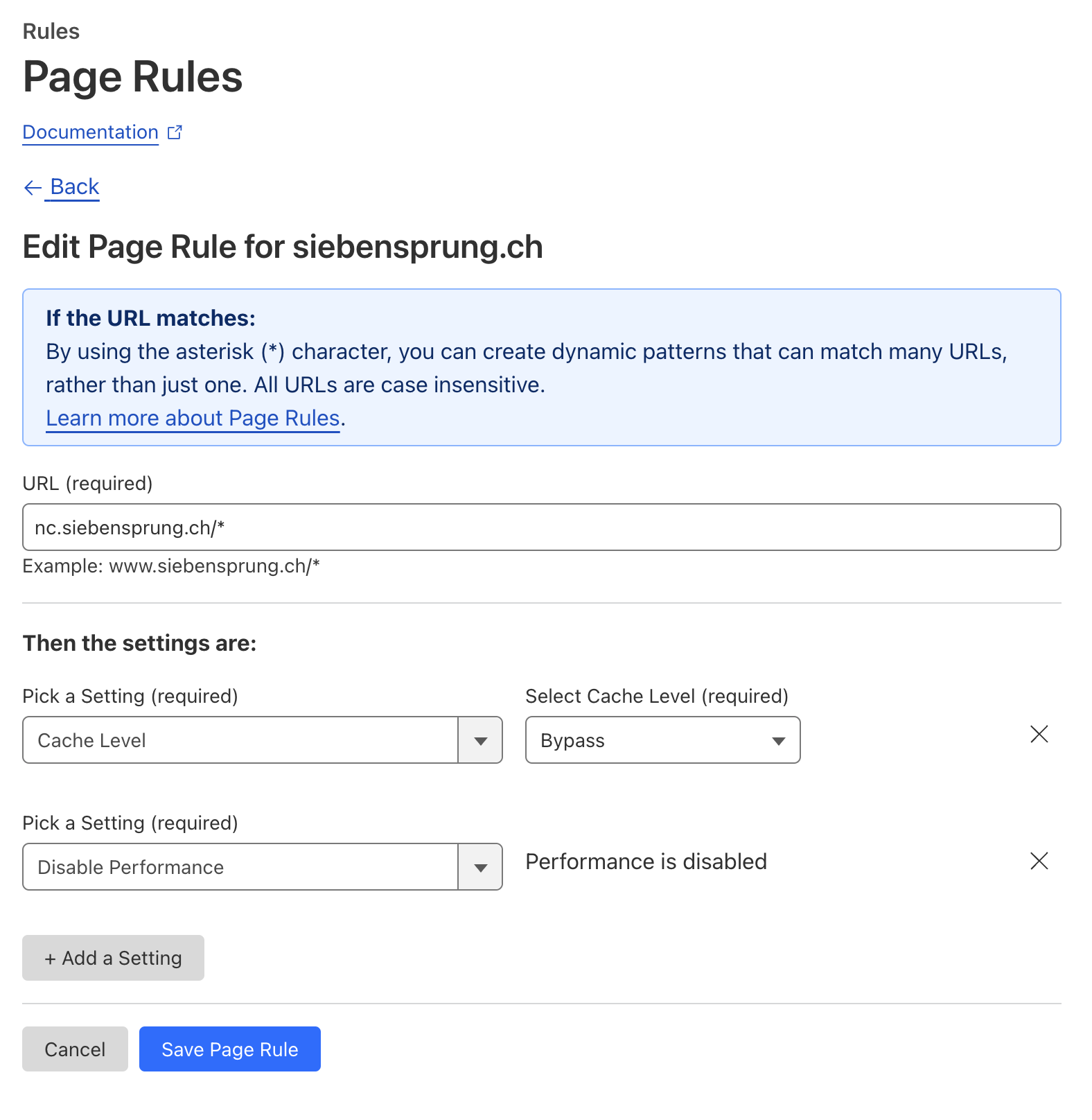This screenshot has width=1092, height=1120.
Task: Click the Add a Setting button
Action: 112,958
